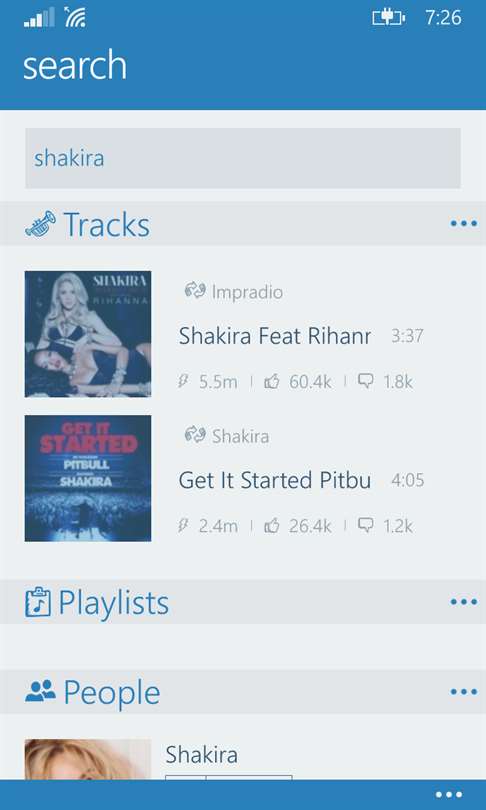Open Shakira profile under People

201,755
